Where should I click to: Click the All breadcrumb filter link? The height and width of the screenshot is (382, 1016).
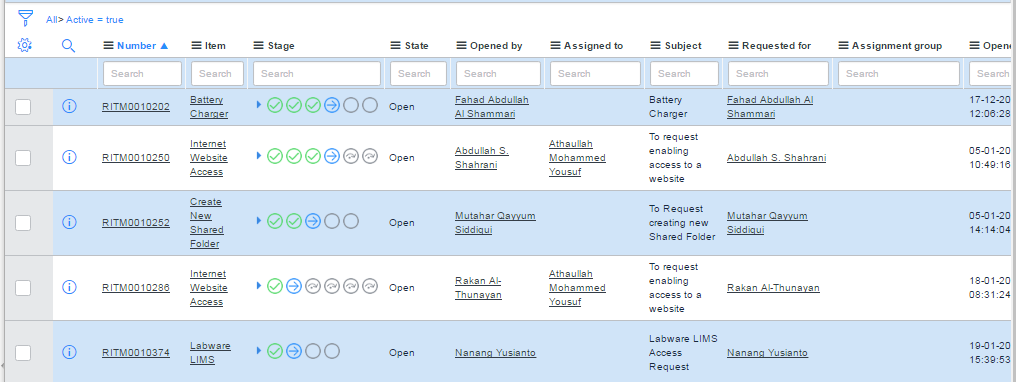pos(51,20)
